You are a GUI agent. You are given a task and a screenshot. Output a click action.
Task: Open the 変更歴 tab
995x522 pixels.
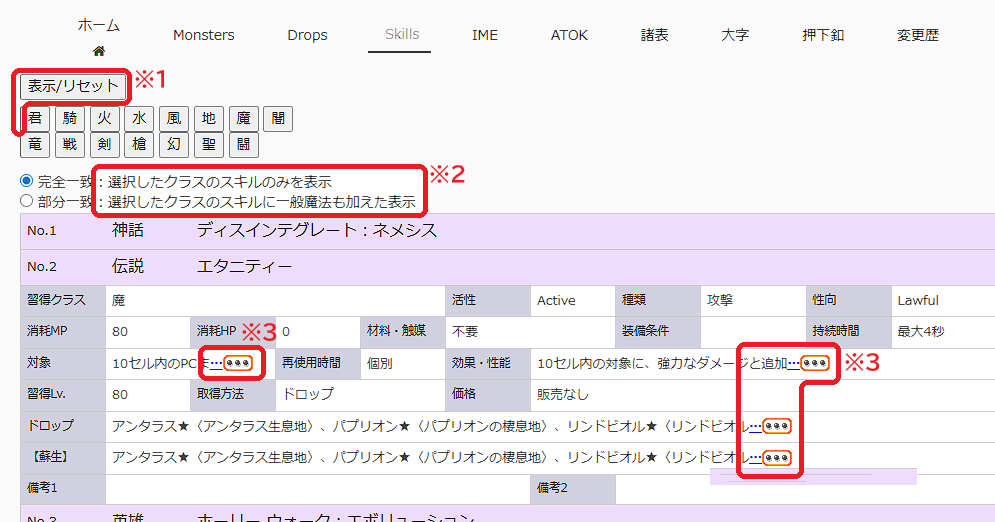918,35
